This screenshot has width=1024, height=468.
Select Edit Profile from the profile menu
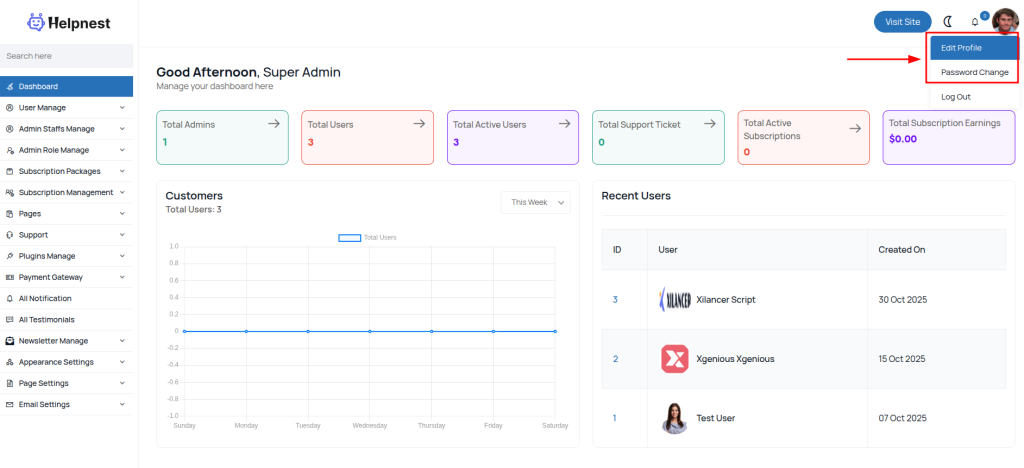[961, 48]
